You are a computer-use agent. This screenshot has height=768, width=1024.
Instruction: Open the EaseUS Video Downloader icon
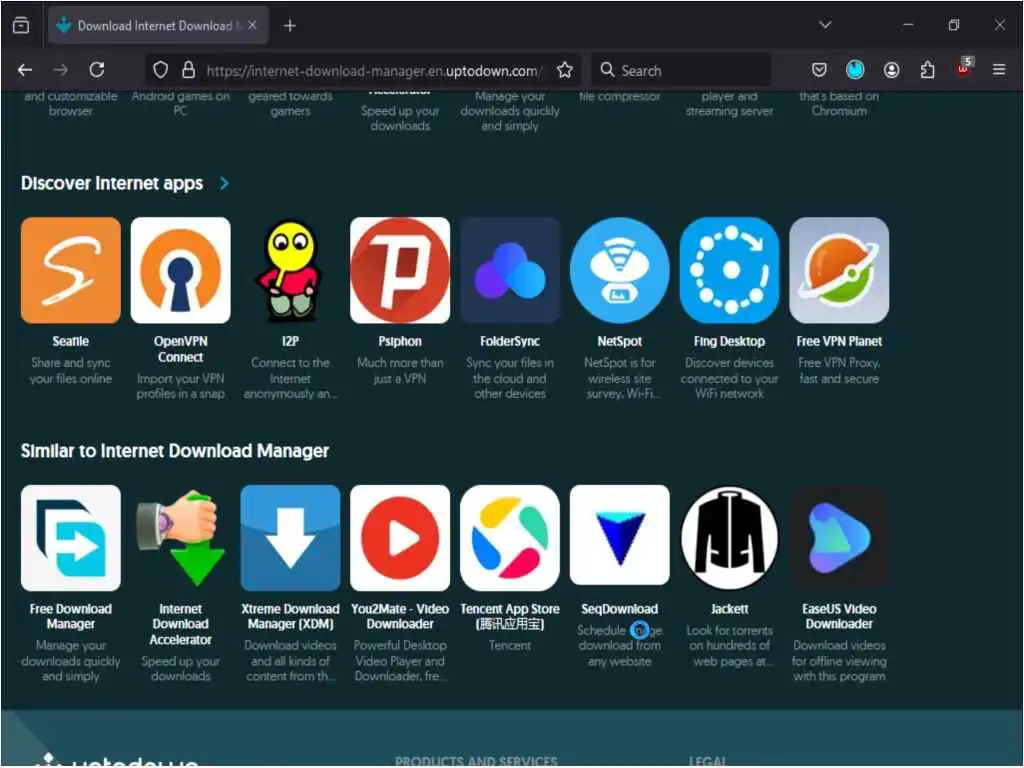pos(839,537)
